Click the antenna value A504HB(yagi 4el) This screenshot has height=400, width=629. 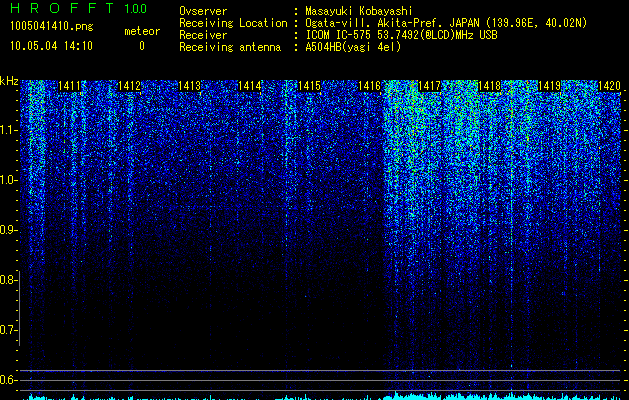tap(353, 47)
